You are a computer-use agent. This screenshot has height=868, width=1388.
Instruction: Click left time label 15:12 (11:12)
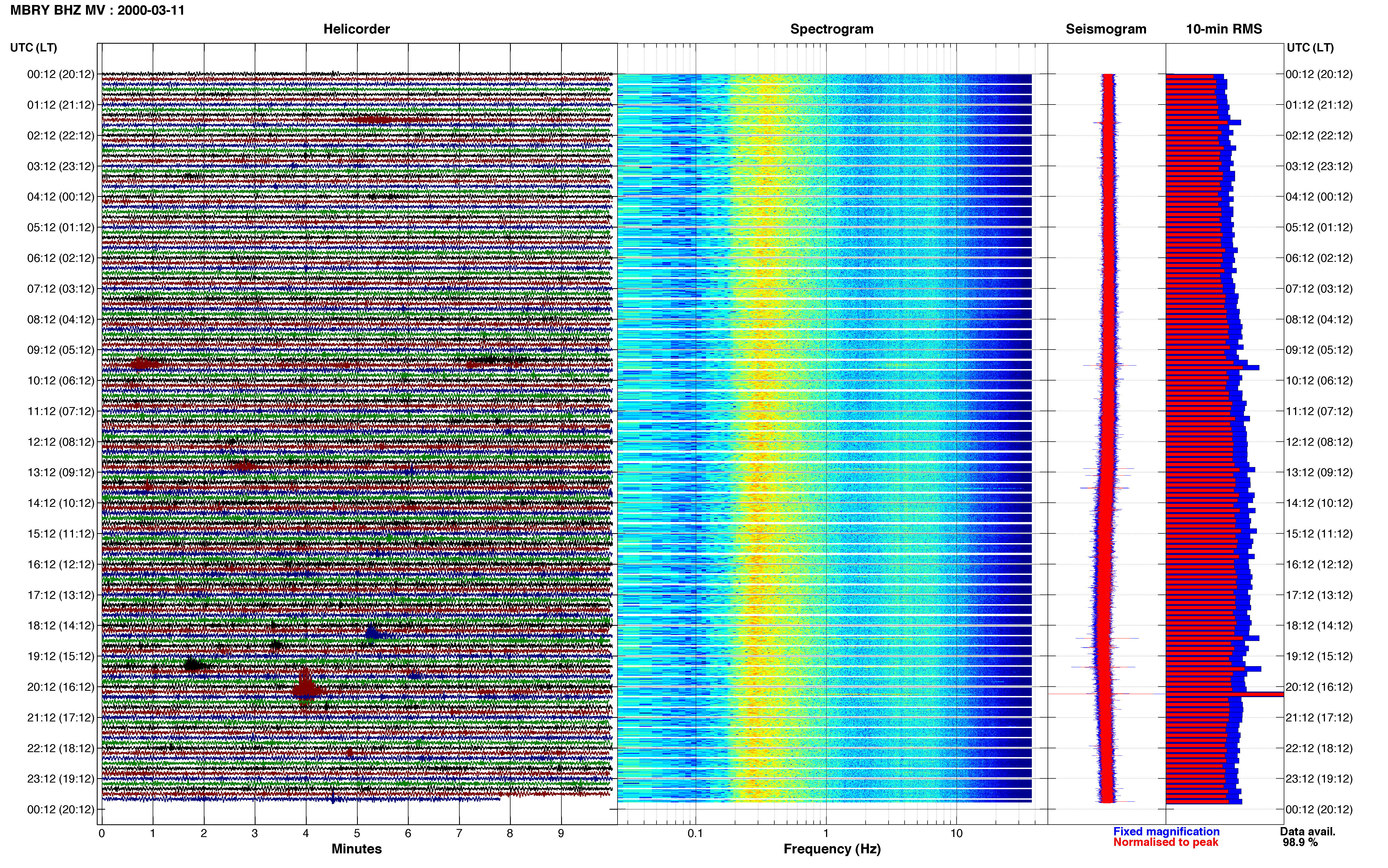point(61,534)
